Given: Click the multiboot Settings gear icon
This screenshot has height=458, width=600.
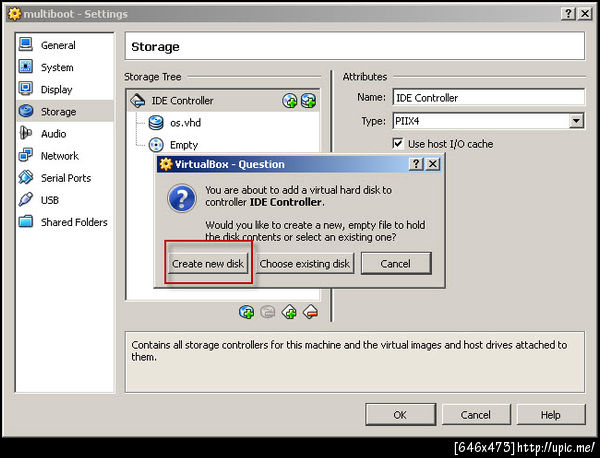Looking at the screenshot, I should 15,14.
